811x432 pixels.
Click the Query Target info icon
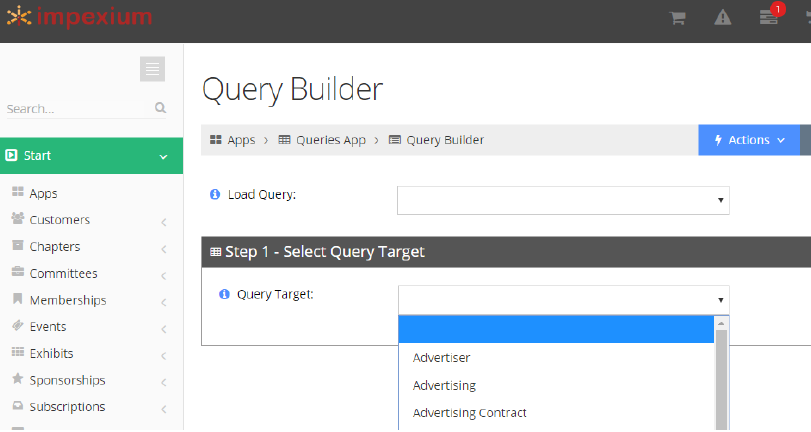(224, 294)
